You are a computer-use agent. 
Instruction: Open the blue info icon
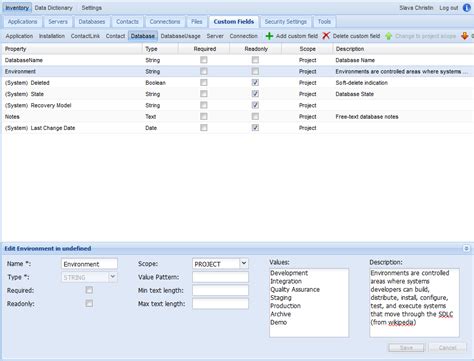(x=467, y=8)
